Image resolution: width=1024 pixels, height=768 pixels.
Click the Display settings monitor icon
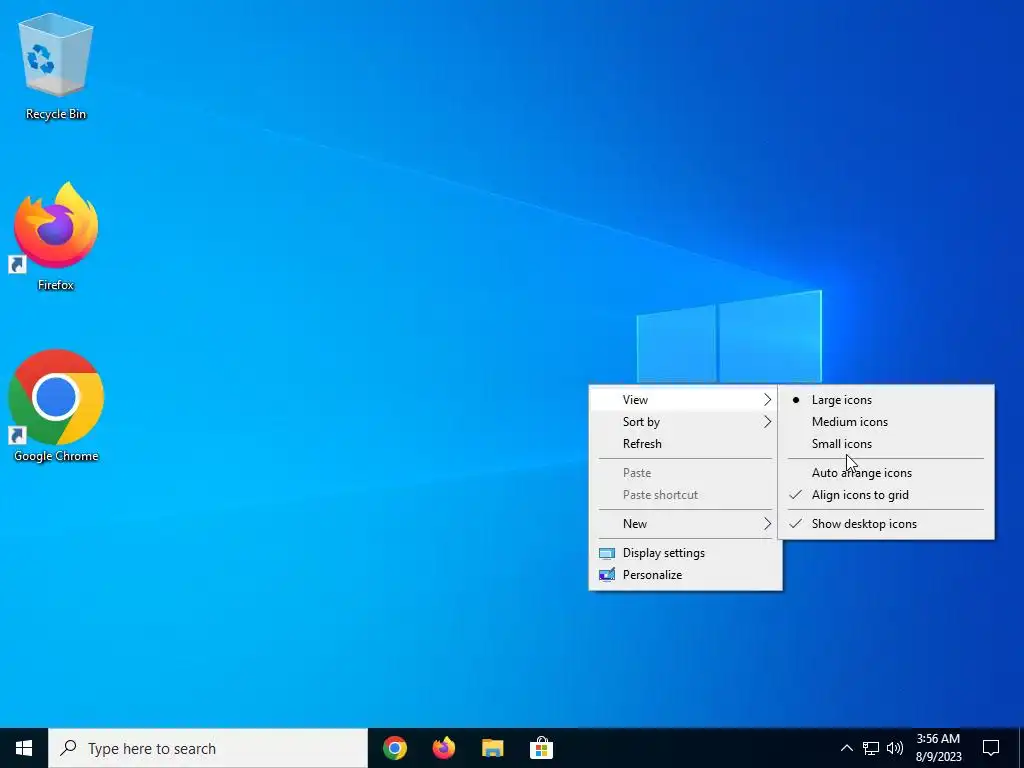pyautogui.click(x=607, y=554)
